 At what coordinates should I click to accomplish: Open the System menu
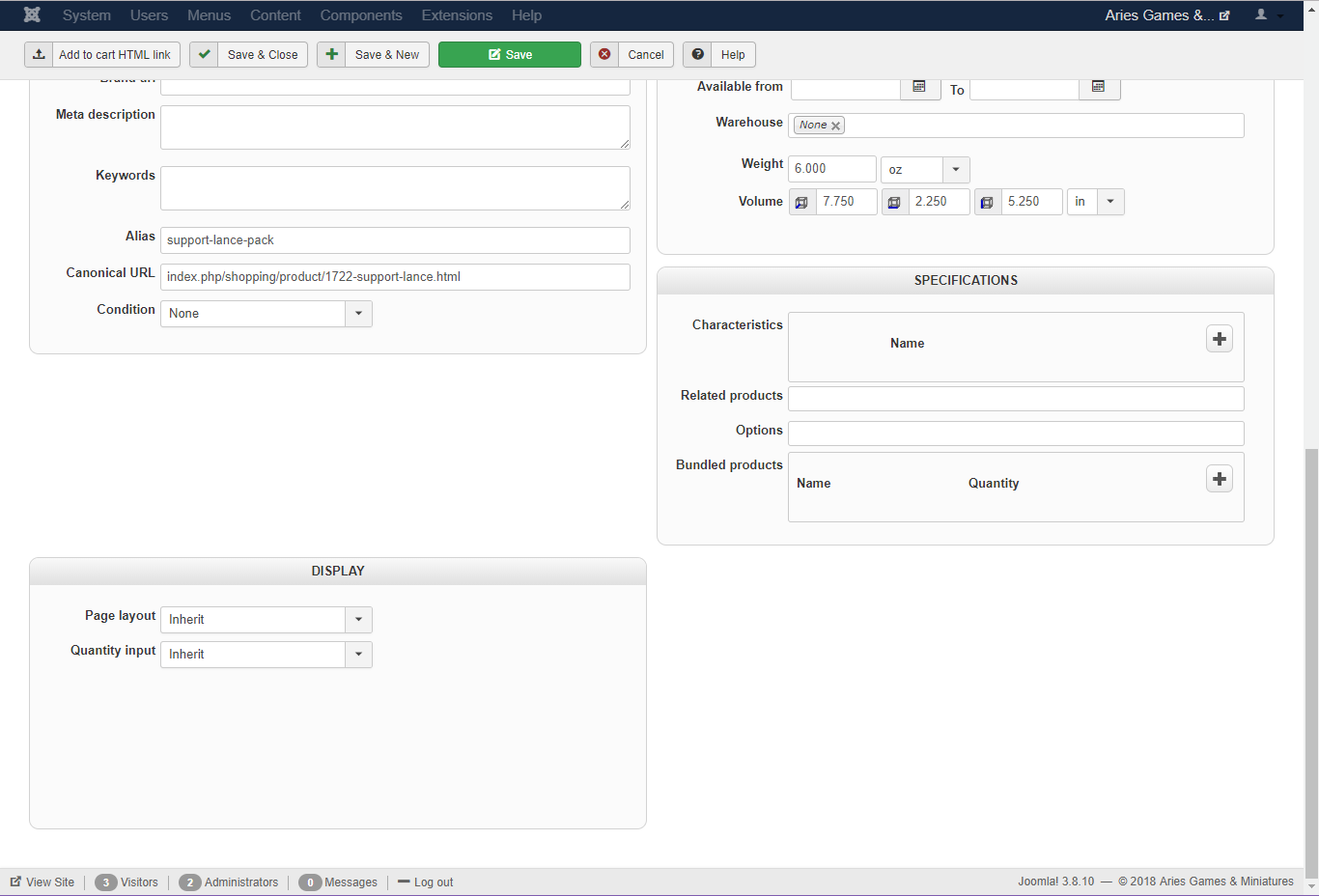point(87,15)
